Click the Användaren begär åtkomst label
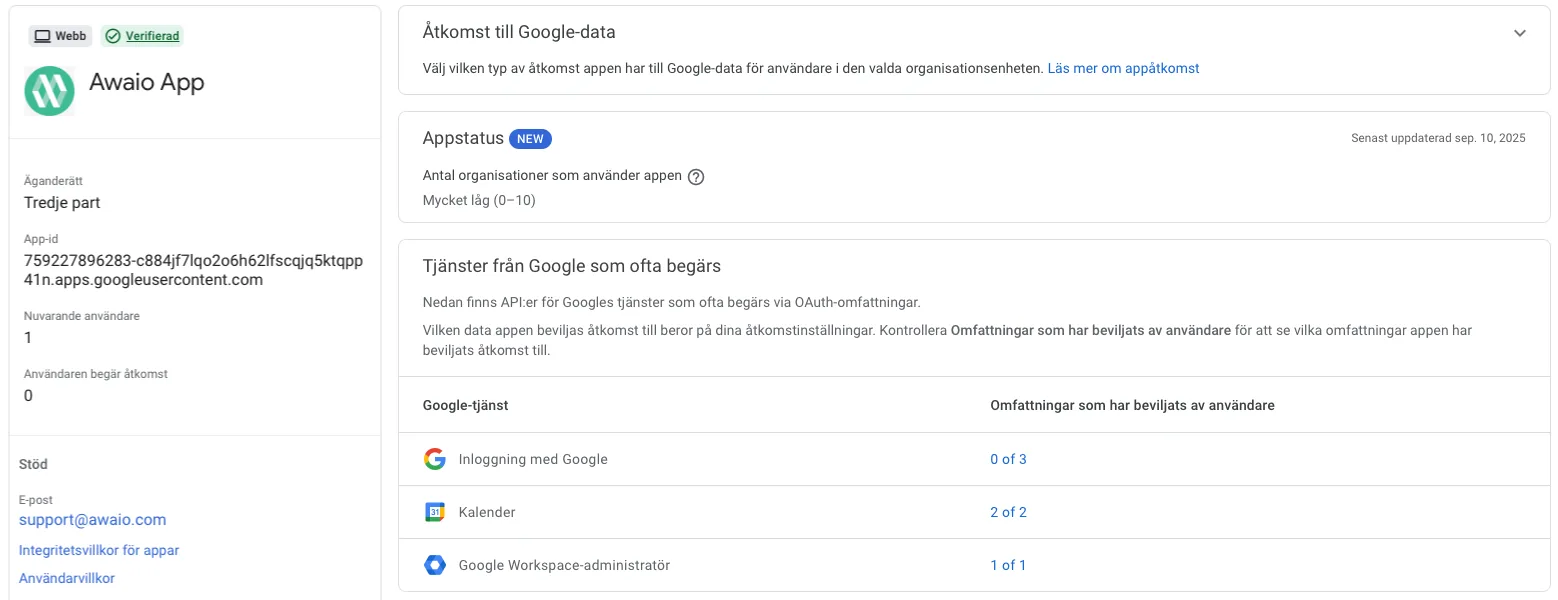The image size is (1558, 600). coord(95,374)
